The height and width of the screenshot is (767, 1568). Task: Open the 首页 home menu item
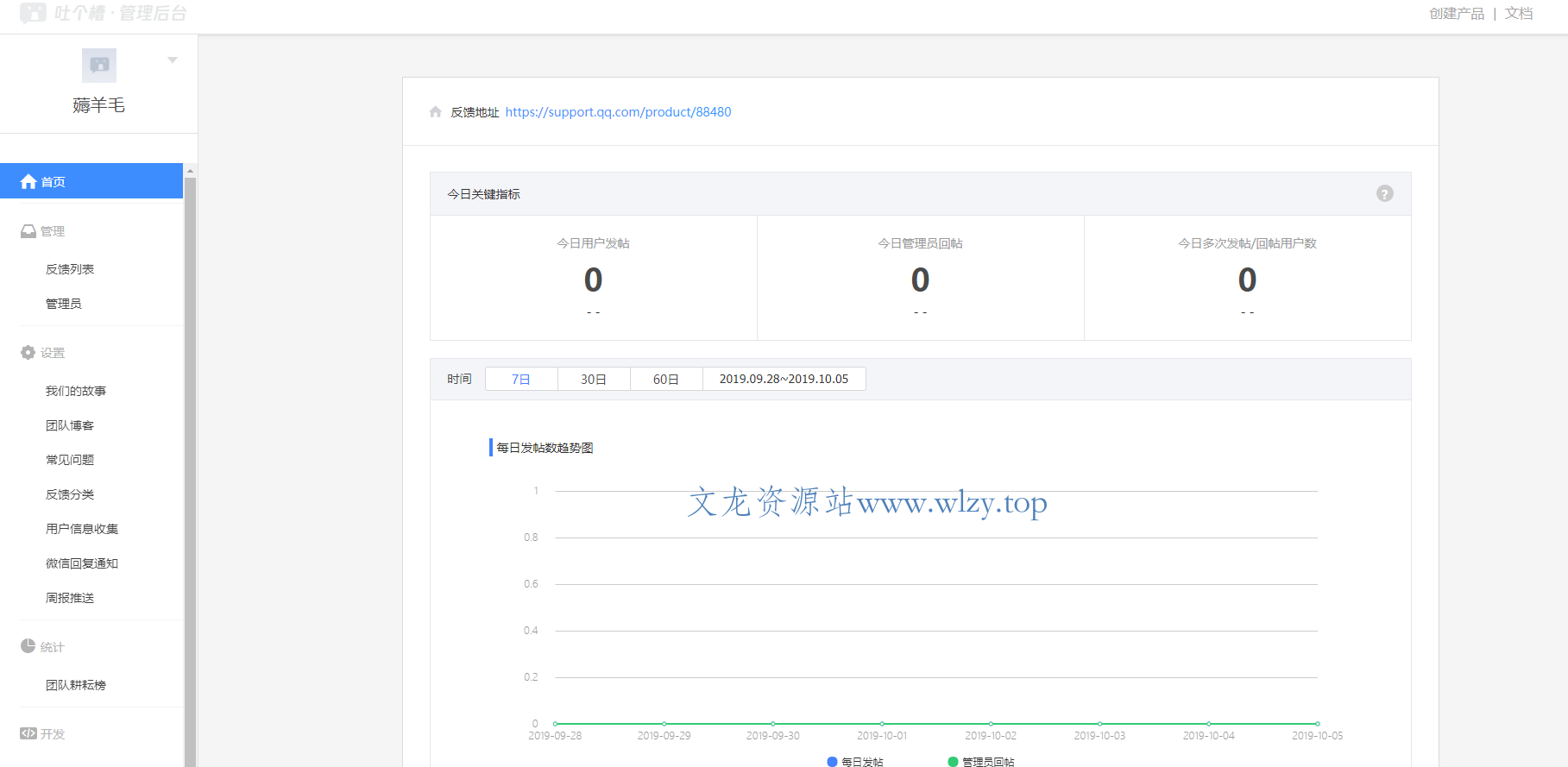91,181
